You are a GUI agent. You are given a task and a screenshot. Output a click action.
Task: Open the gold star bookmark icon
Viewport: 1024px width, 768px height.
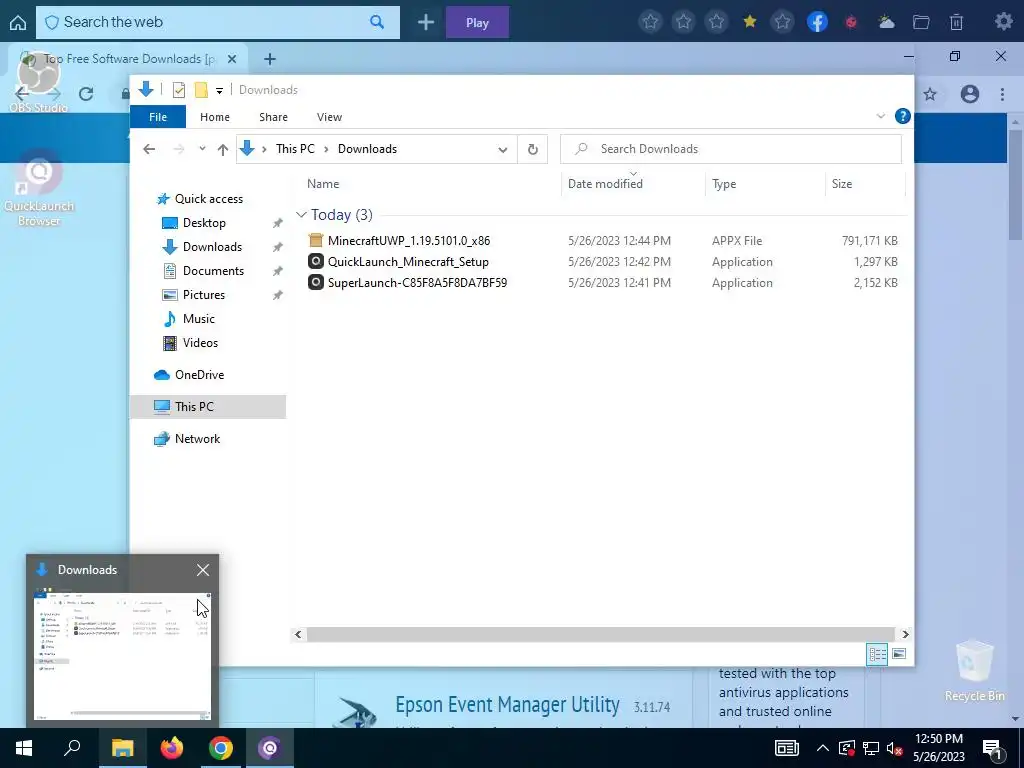[x=750, y=22]
